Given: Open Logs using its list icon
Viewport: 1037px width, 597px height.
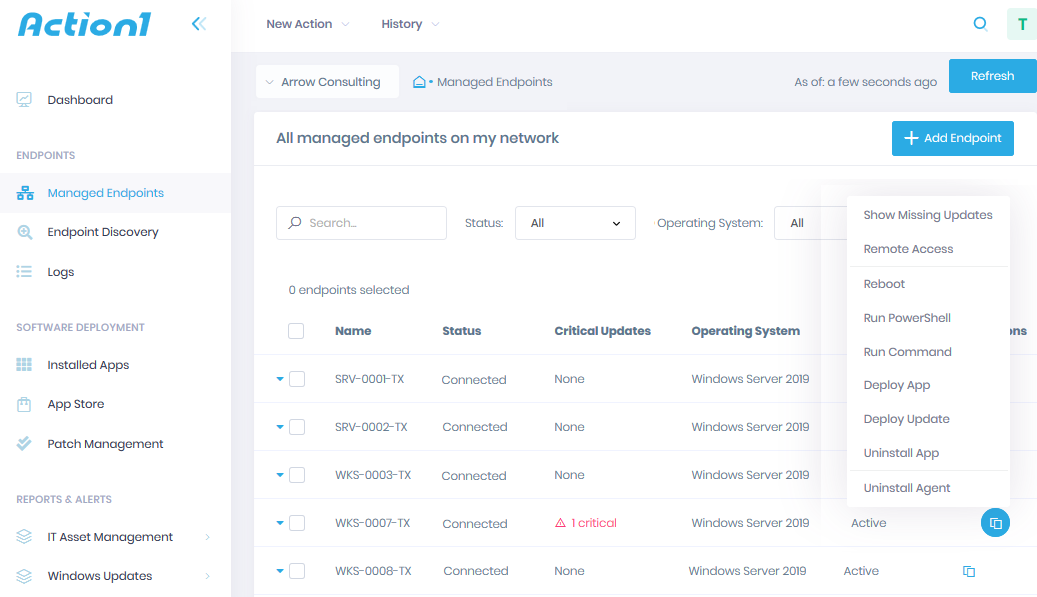Looking at the screenshot, I should (x=24, y=271).
